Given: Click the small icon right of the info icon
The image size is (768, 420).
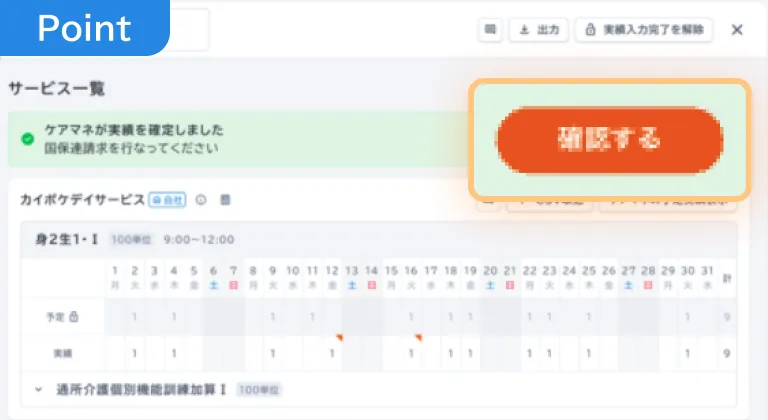Looking at the screenshot, I should point(225,200).
